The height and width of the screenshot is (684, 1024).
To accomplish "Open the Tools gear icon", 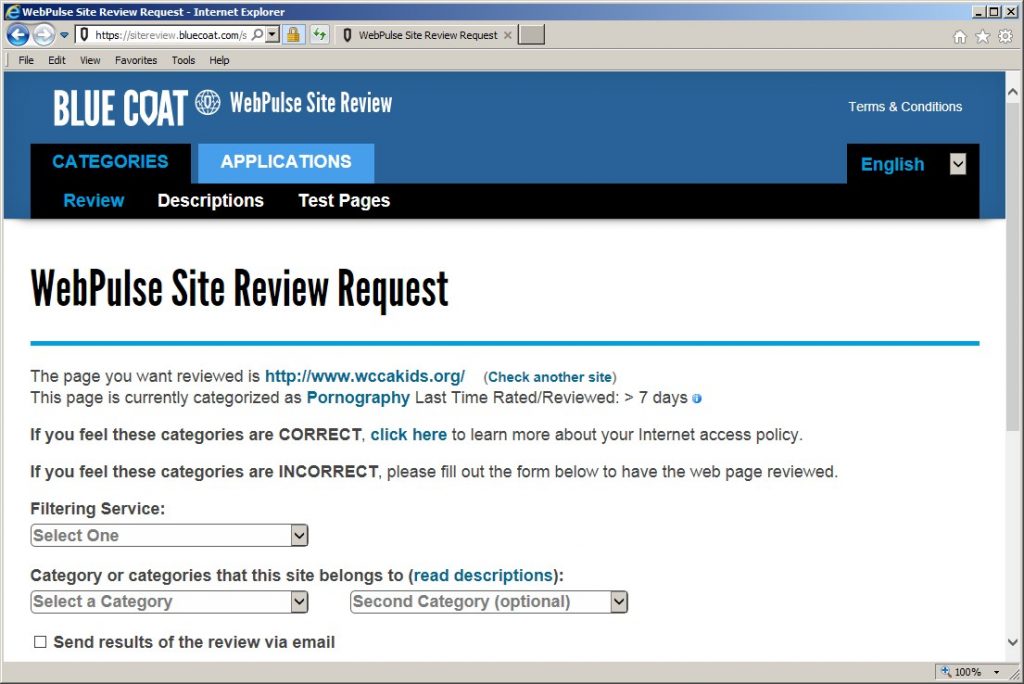I will click(x=1005, y=36).
